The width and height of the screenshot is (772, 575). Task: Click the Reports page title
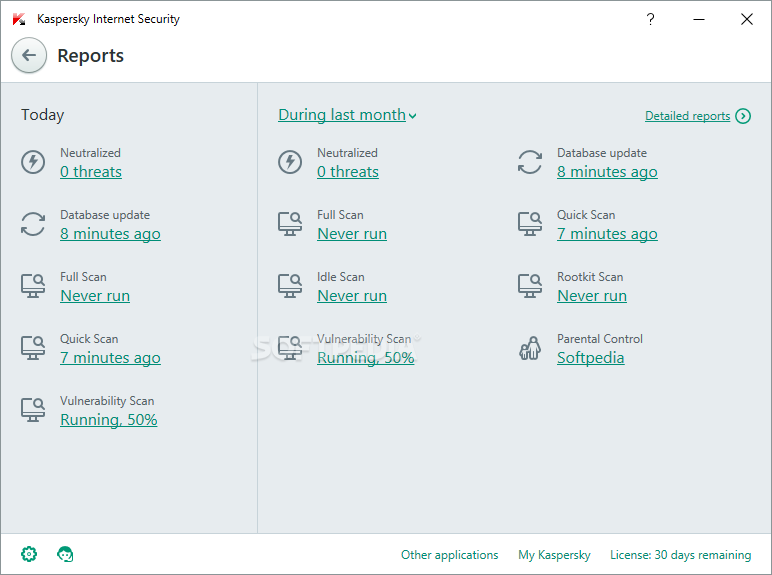pyautogui.click(x=91, y=56)
